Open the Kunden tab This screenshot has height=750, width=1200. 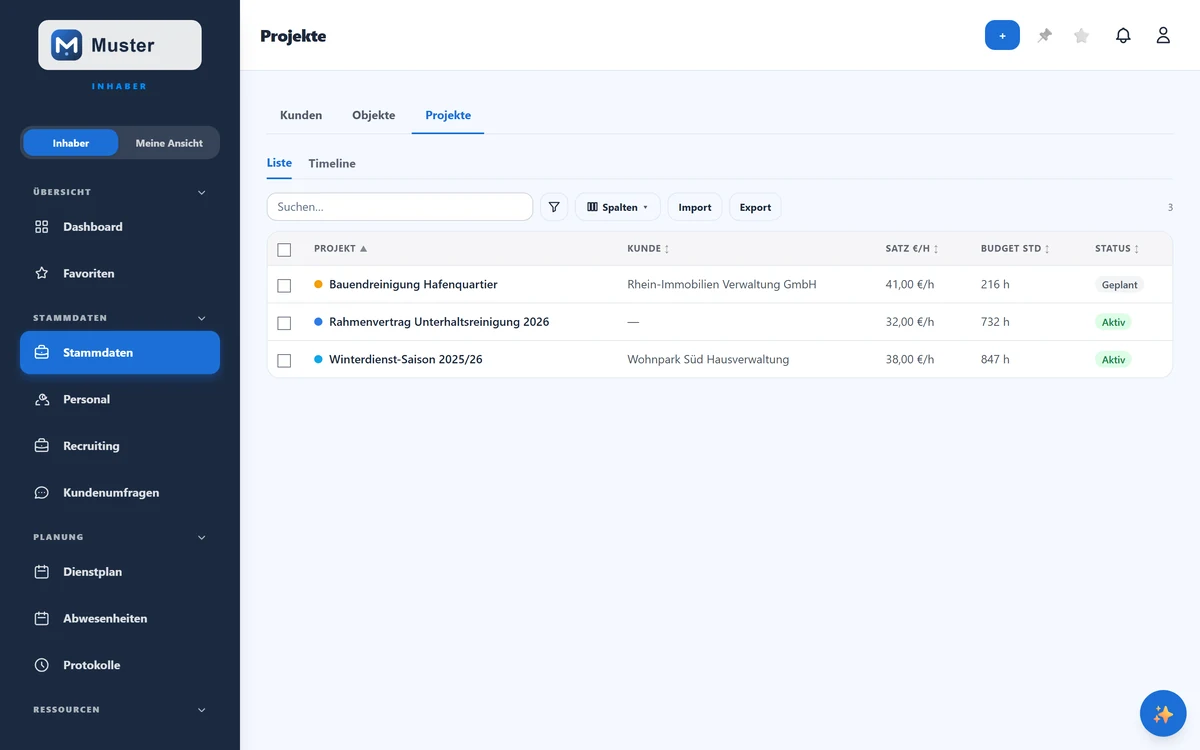click(x=301, y=115)
